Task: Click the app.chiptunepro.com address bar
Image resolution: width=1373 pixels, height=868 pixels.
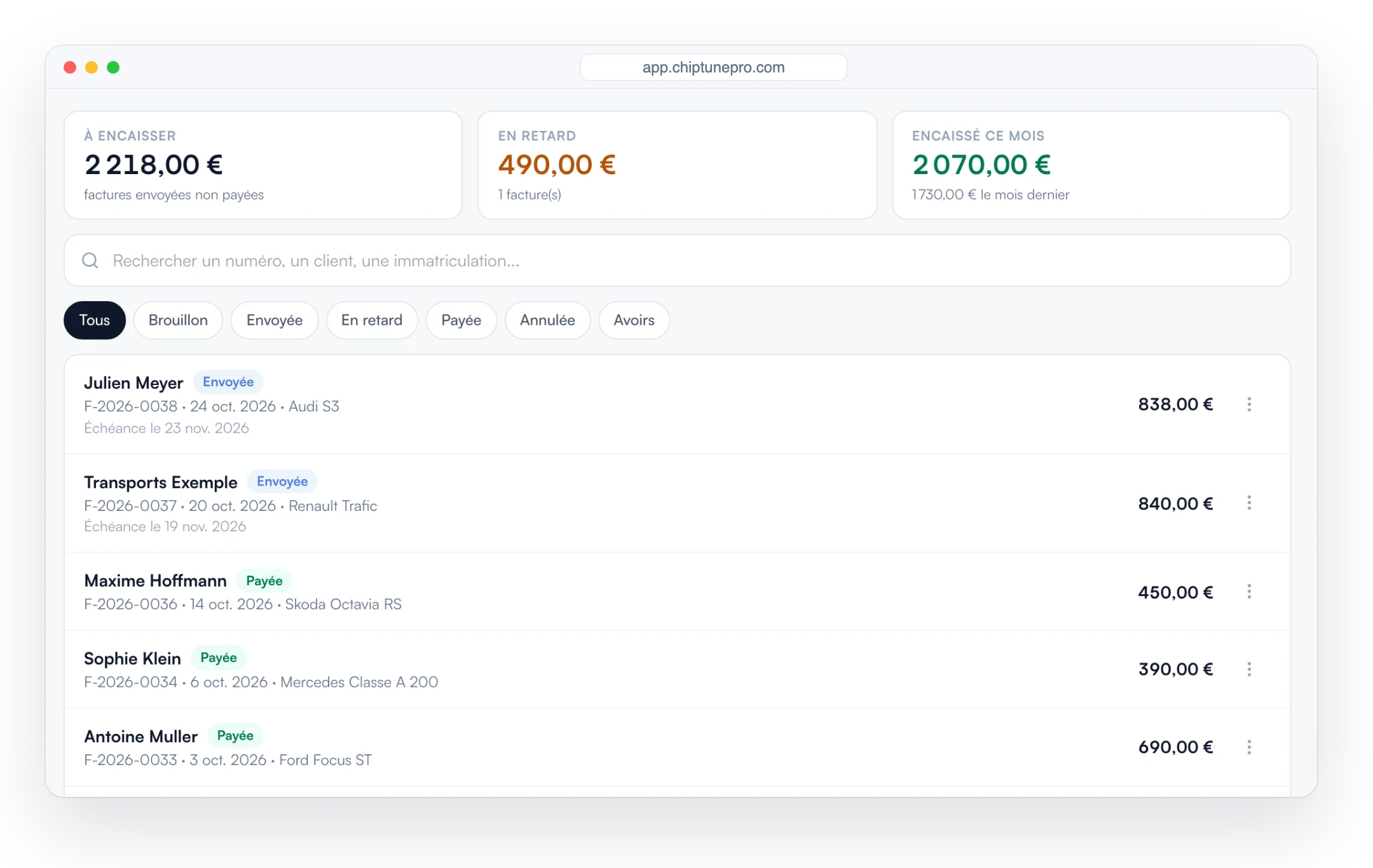Action: (713, 67)
